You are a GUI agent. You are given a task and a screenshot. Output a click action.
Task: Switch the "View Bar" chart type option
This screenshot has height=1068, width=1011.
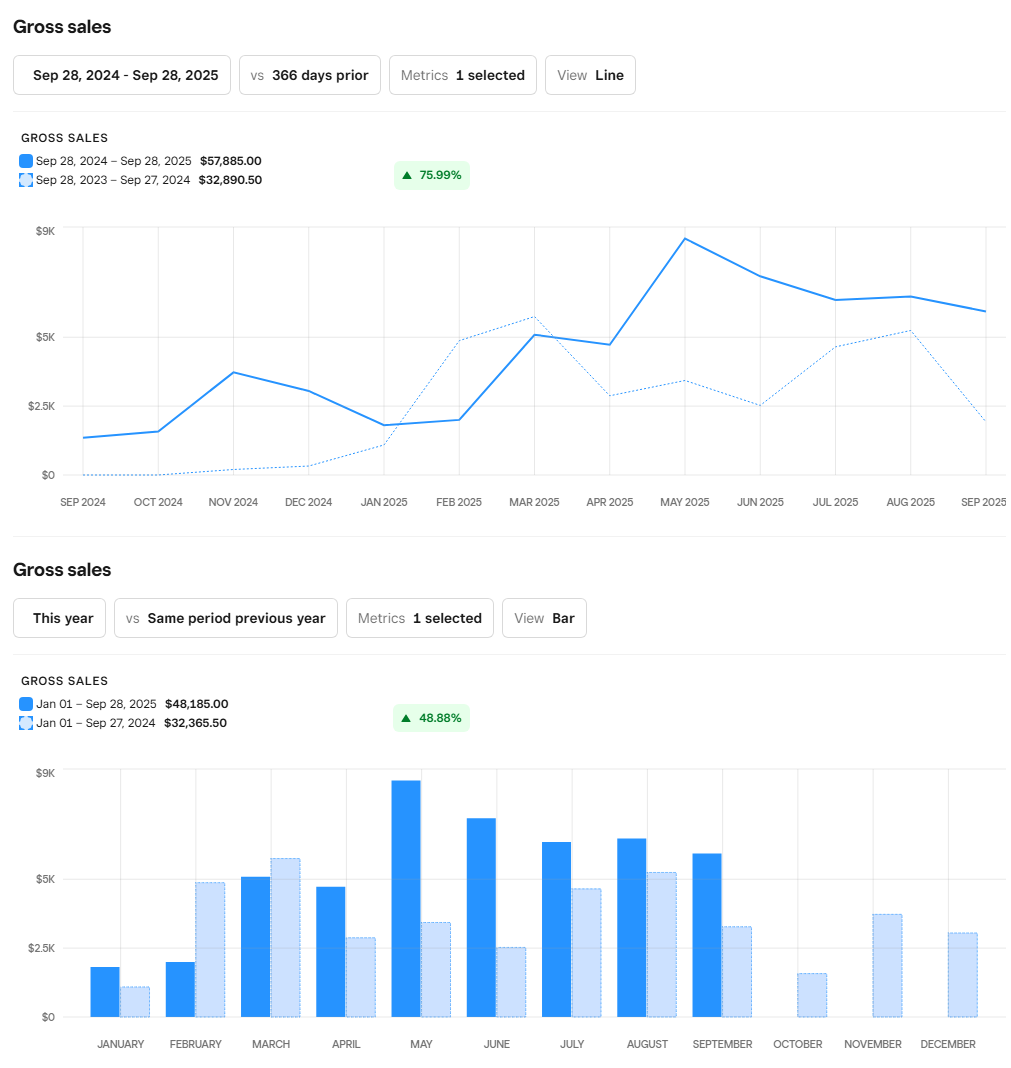tap(544, 618)
